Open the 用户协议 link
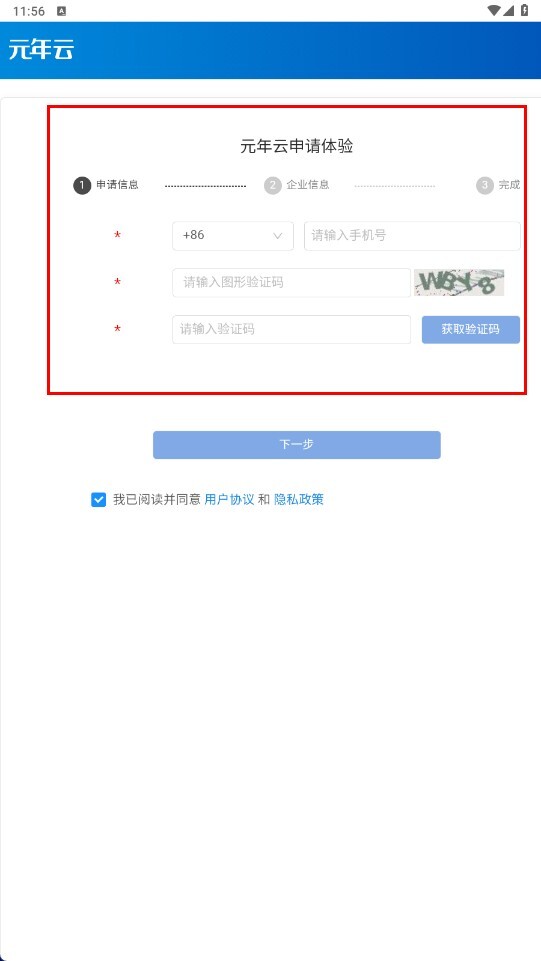The height and width of the screenshot is (961, 541). coord(229,499)
